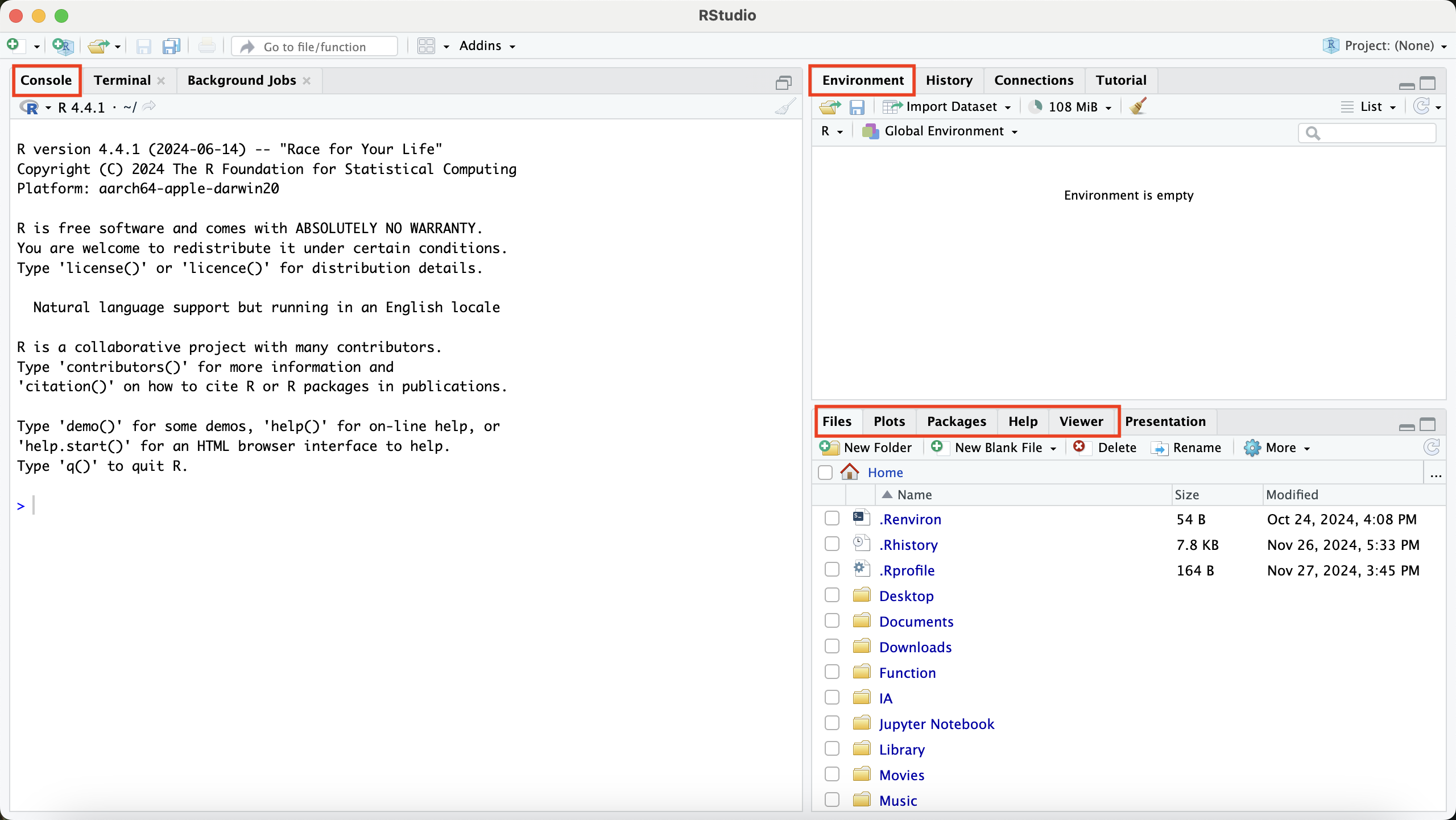The height and width of the screenshot is (820, 1456).
Task: Open the New Blank File dropdown
Action: coord(1053,449)
